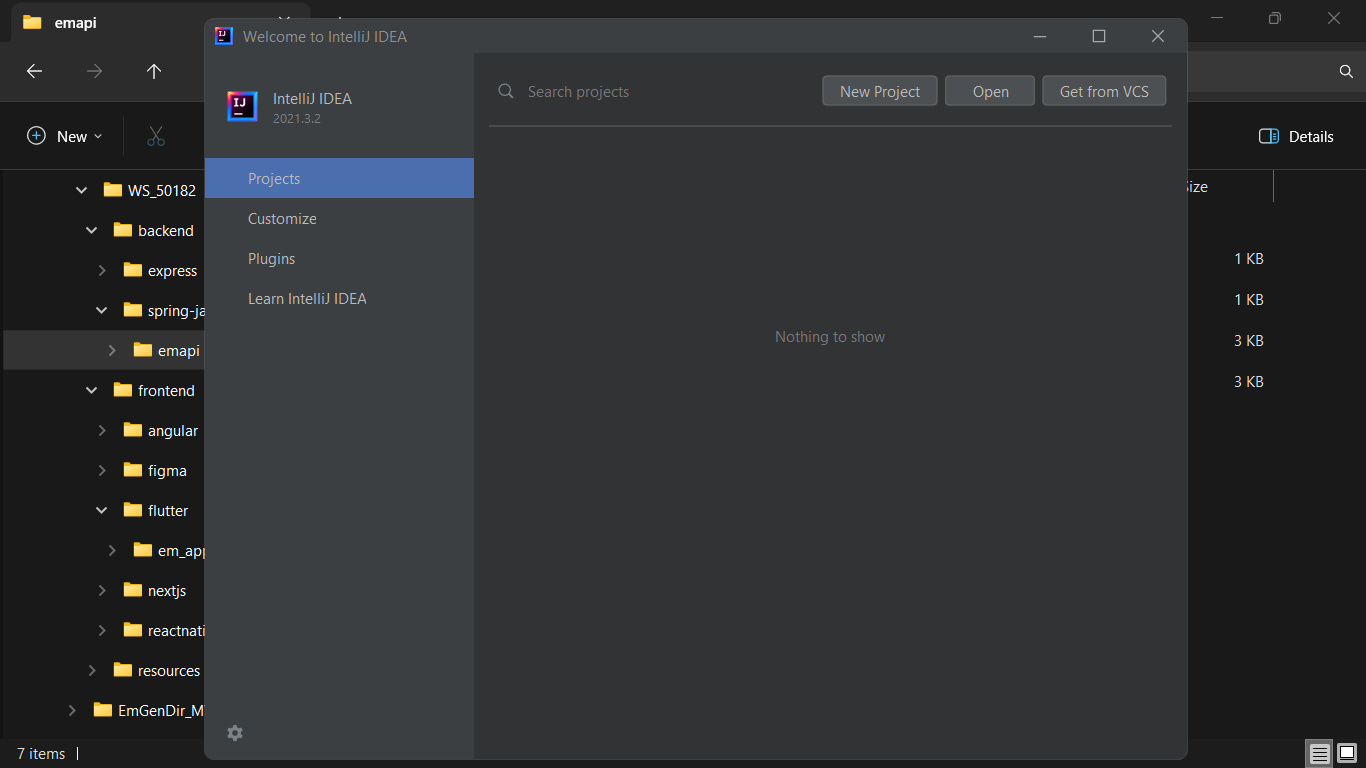Restore down the File Explorer window
Image resolution: width=1366 pixels, height=768 pixels.
click(x=1274, y=18)
